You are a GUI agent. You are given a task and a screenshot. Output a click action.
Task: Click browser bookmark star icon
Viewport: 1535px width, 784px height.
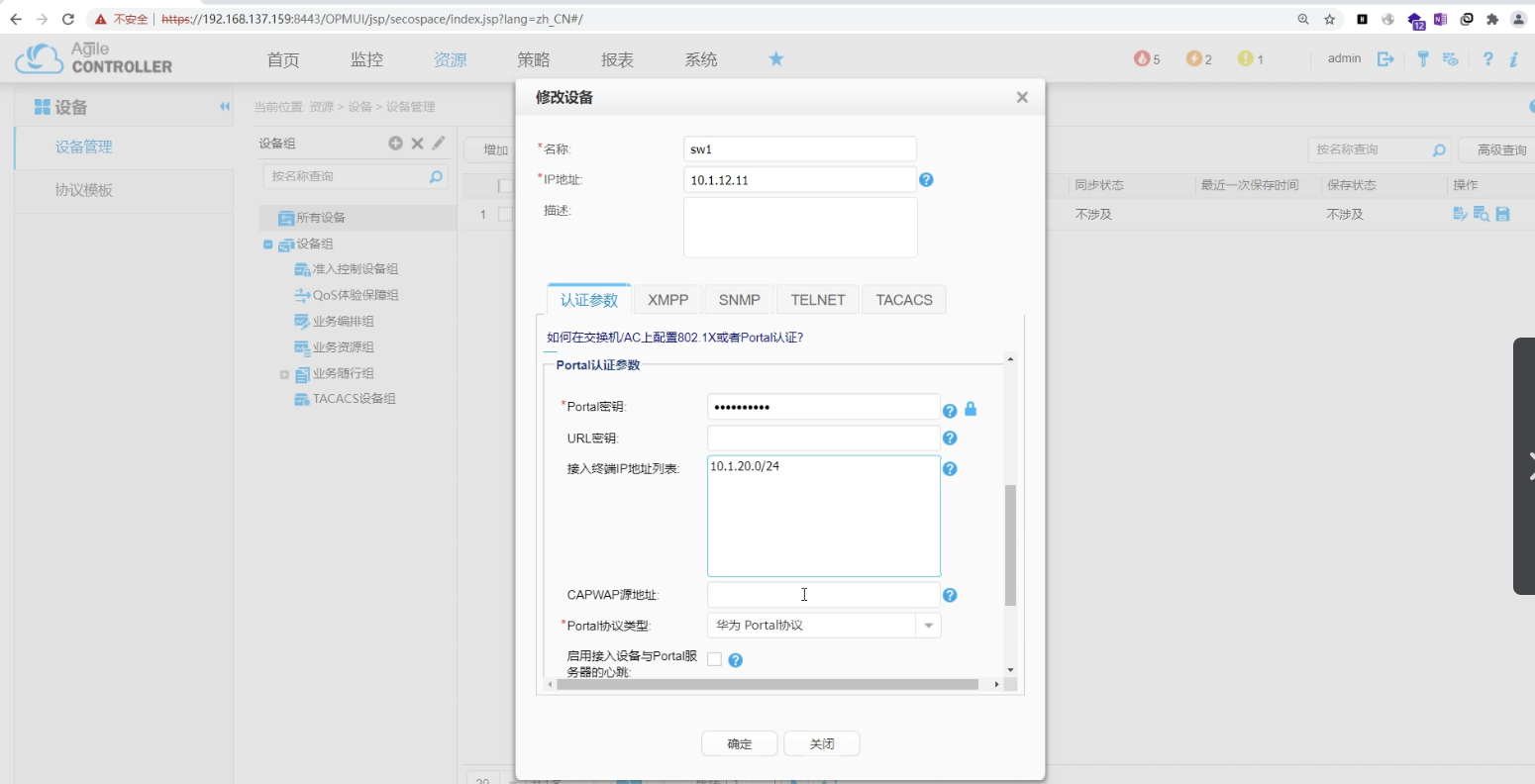1330,19
